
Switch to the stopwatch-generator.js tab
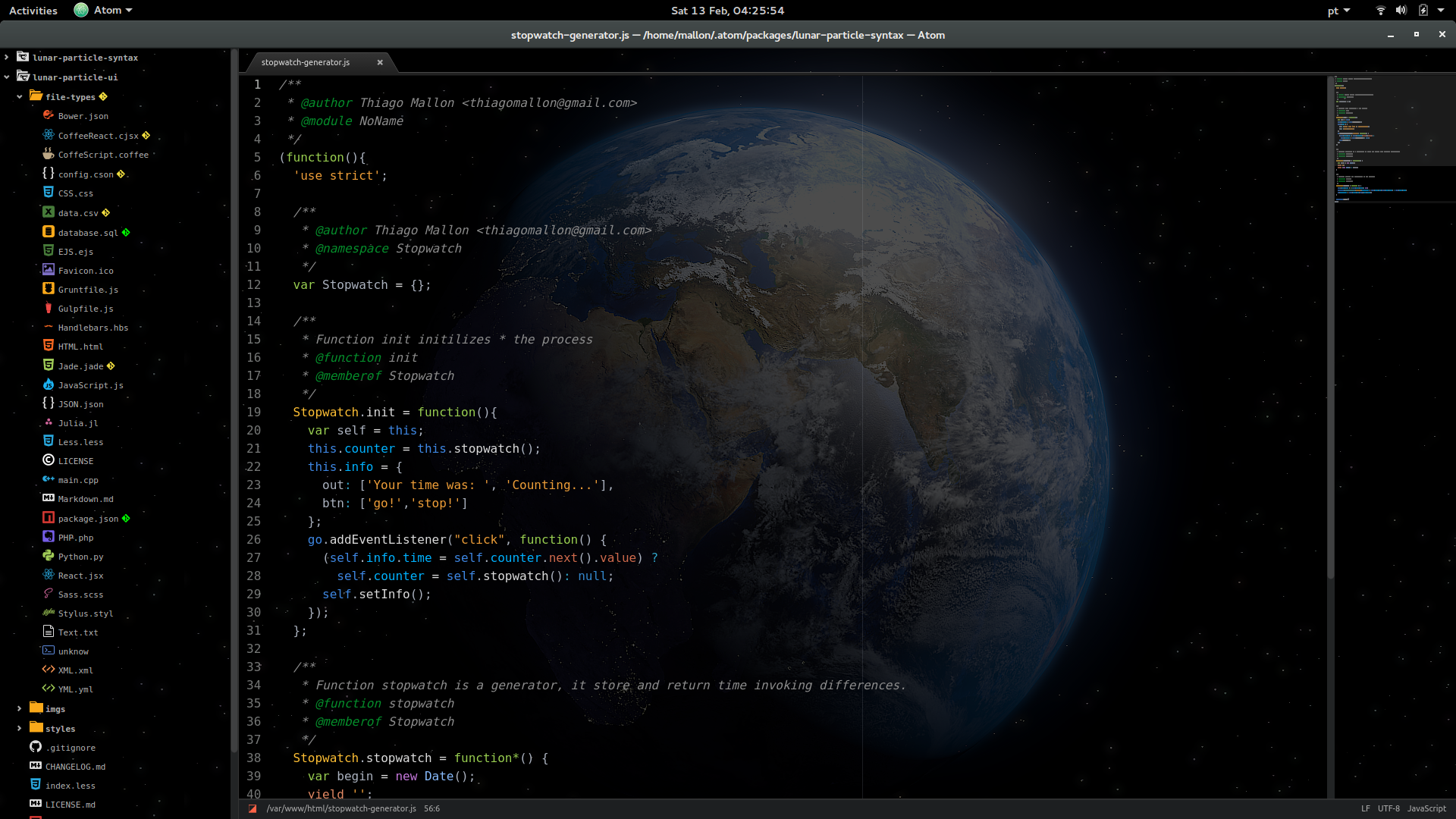point(306,62)
